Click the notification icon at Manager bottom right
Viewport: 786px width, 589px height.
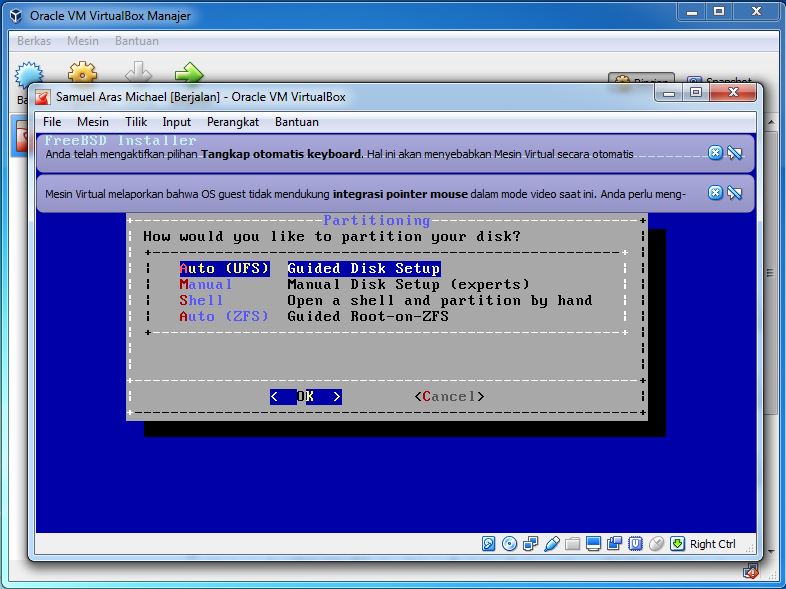click(751, 571)
